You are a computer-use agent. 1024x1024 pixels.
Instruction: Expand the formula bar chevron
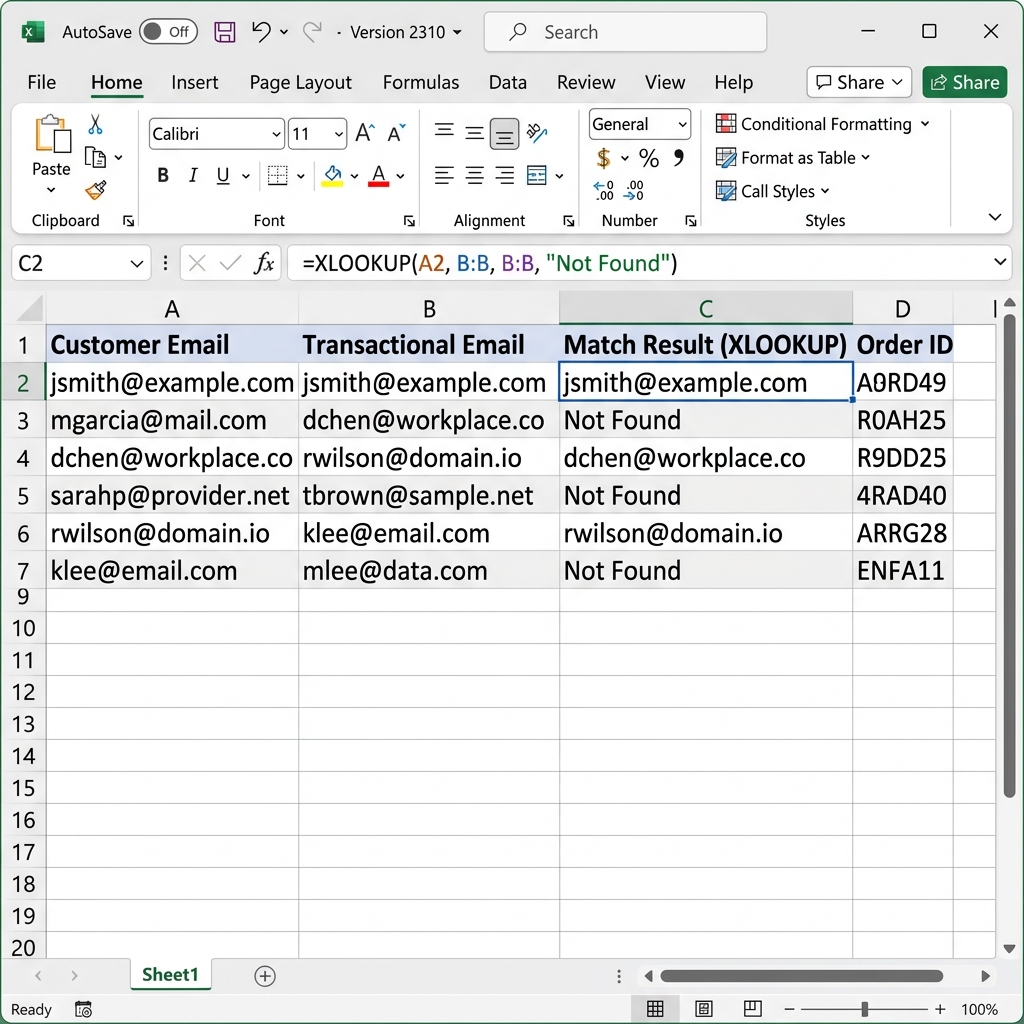click(1000, 262)
